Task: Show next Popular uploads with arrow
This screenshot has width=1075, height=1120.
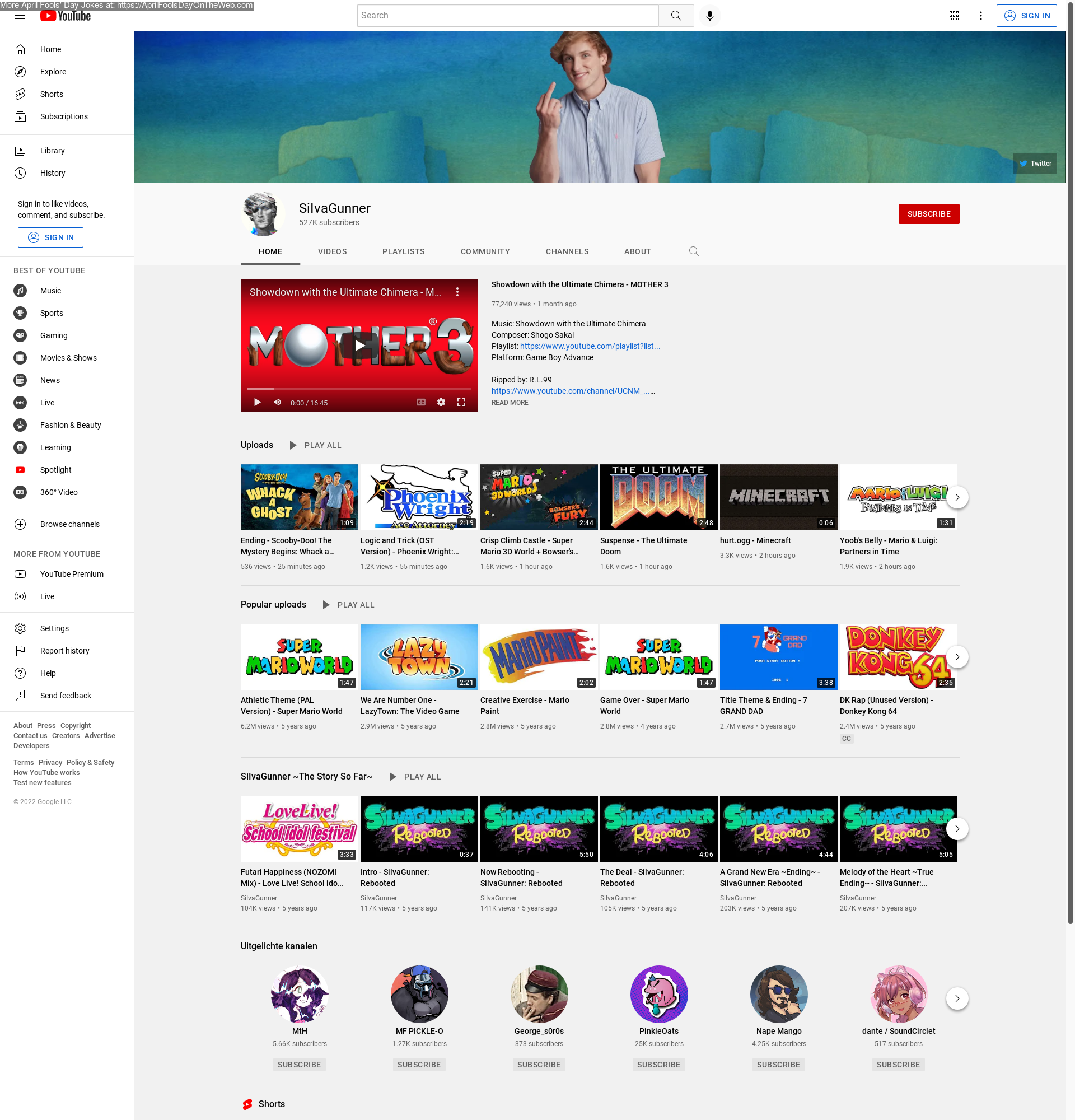Action: [957, 657]
